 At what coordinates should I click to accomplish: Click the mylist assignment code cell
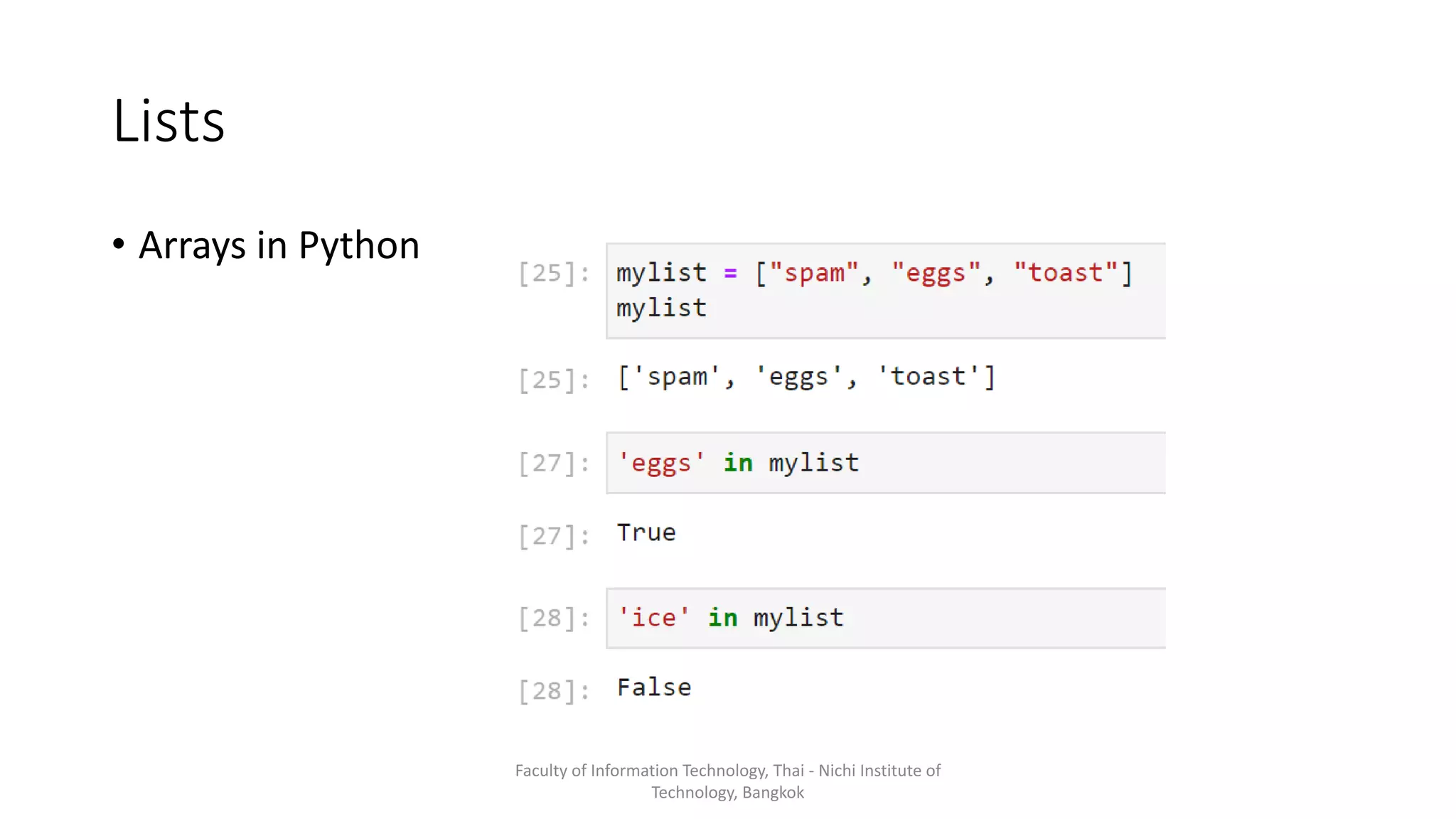[x=885, y=290]
